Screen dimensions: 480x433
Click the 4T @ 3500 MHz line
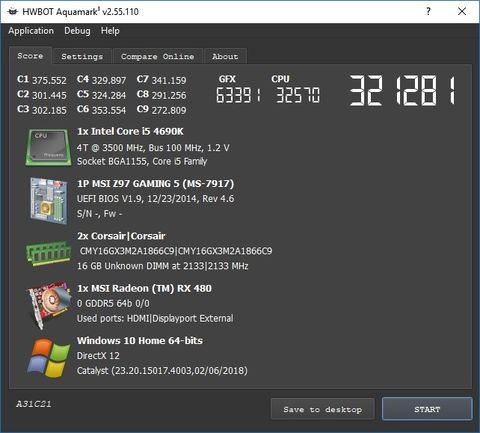tap(153, 148)
